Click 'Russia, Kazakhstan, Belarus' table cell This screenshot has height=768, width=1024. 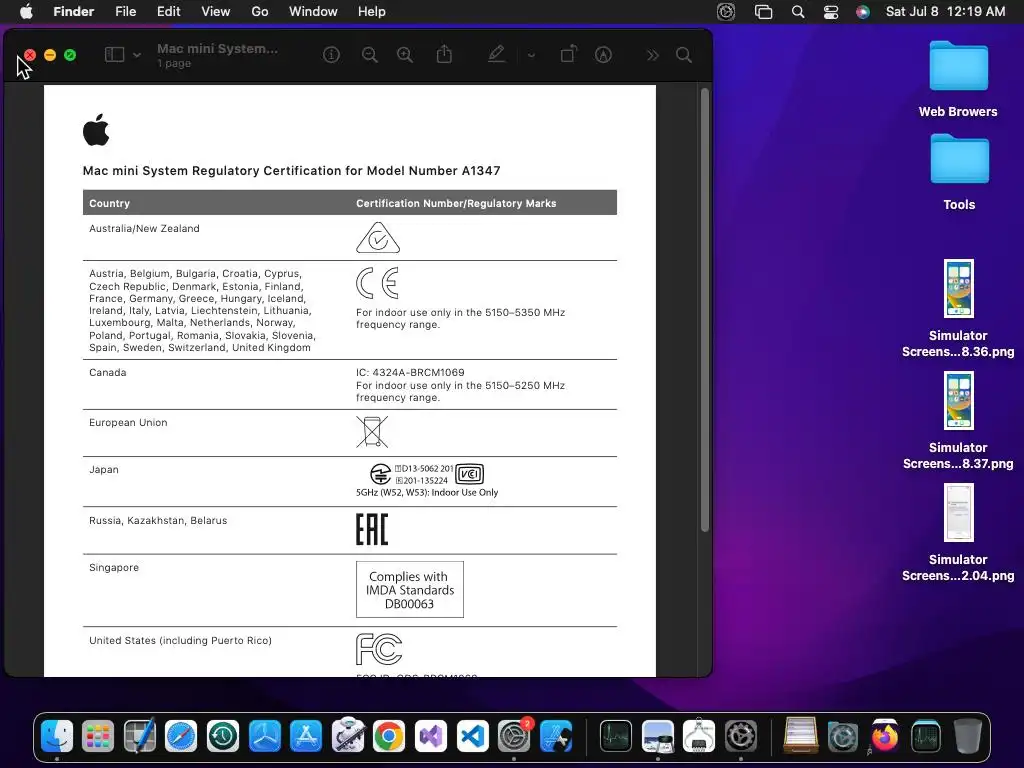click(x=158, y=520)
